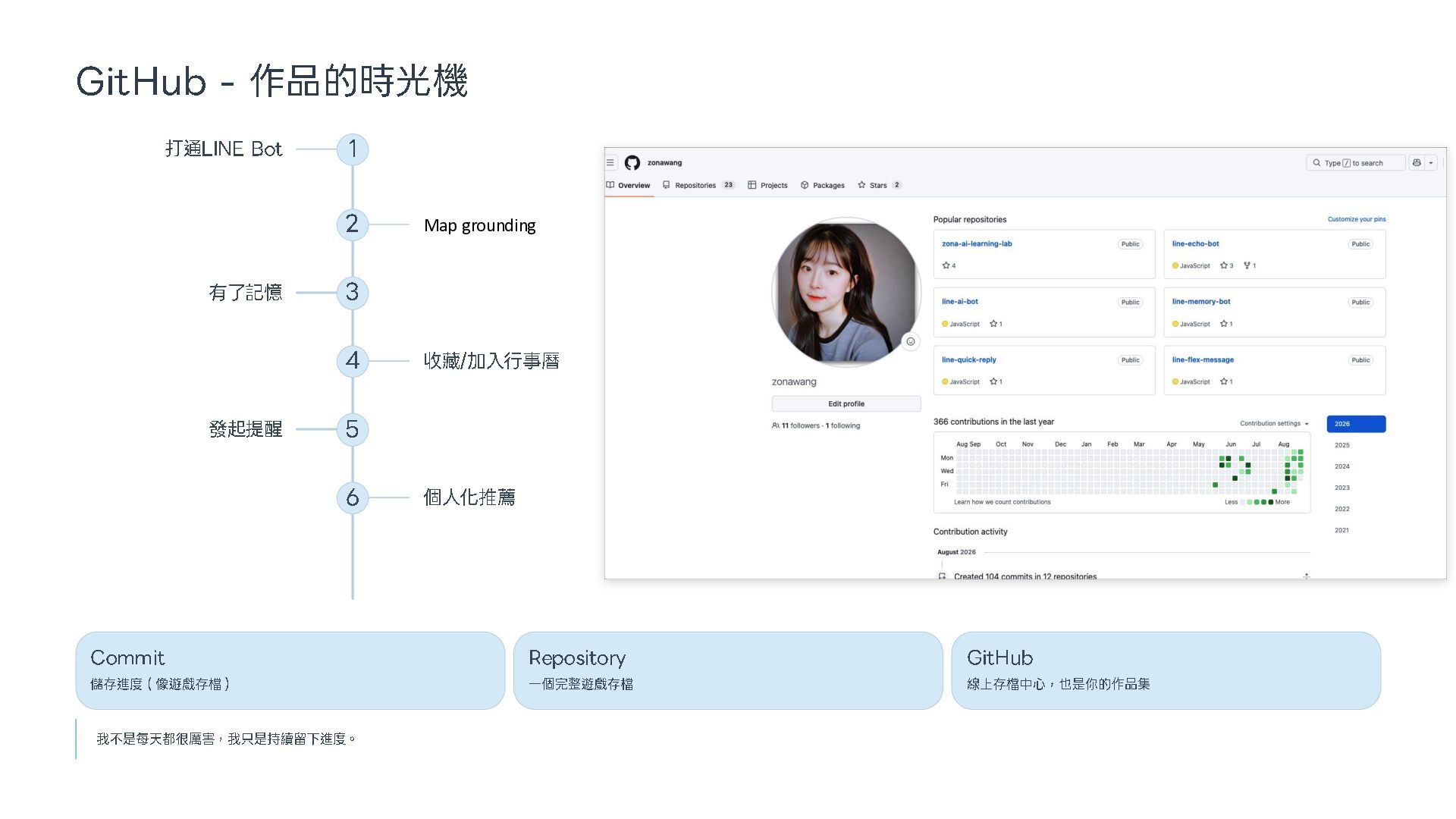
Task: Click the '收藏/加入行事曆' timeline label
Action: (x=491, y=360)
